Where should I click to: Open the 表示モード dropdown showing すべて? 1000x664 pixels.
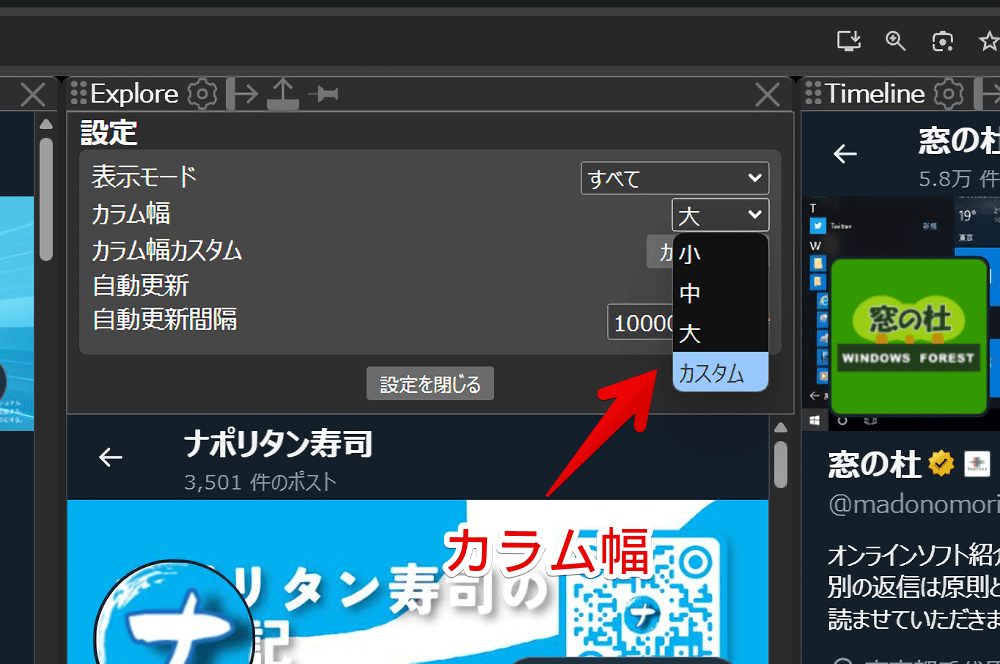pos(675,178)
